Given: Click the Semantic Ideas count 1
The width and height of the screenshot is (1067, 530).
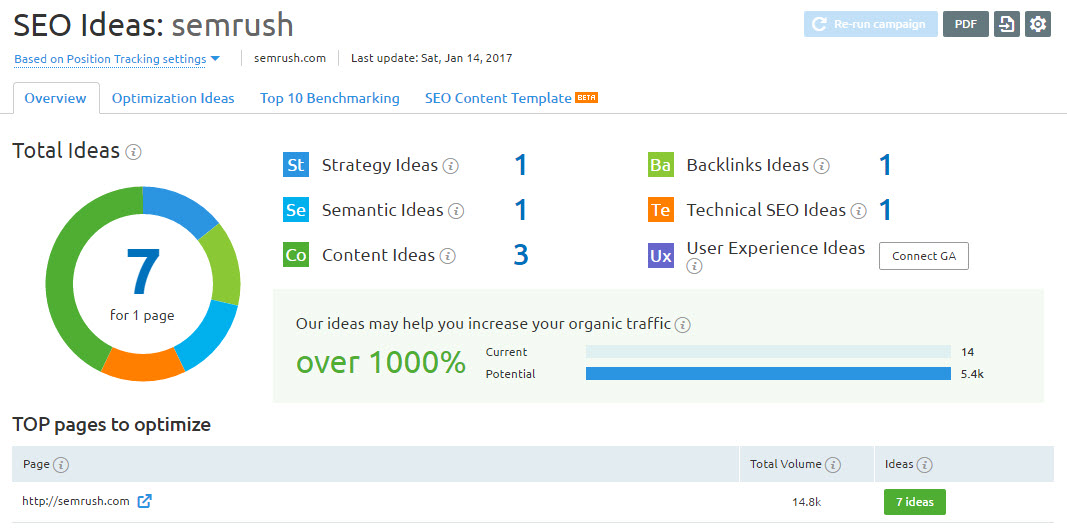Looking at the screenshot, I should pos(521,210).
